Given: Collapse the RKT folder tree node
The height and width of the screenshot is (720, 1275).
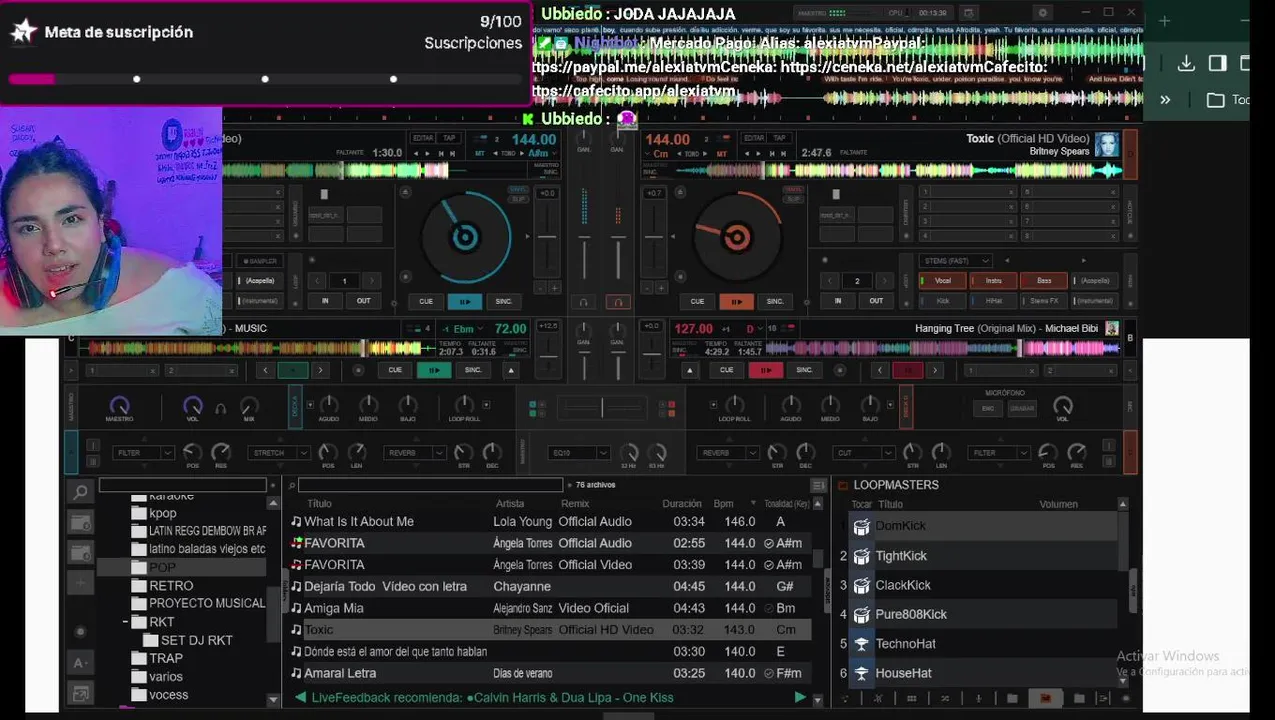Looking at the screenshot, I should click(126, 622).
